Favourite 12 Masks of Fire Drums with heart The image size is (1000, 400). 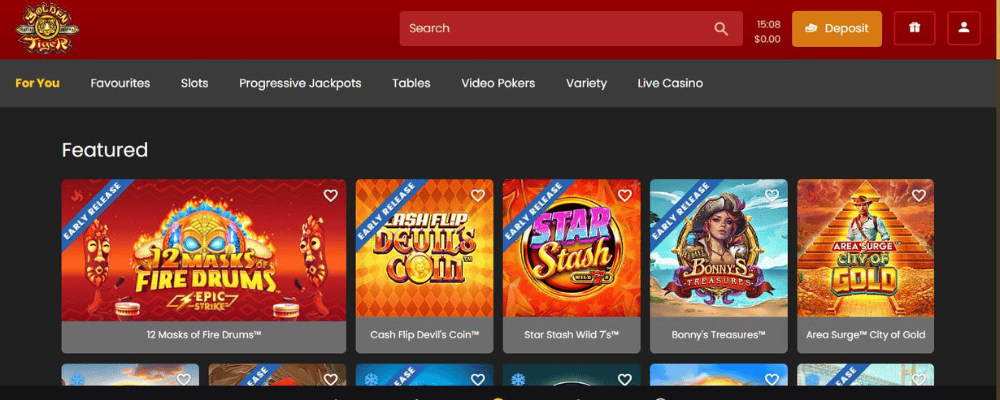click(x=330, y=196)
